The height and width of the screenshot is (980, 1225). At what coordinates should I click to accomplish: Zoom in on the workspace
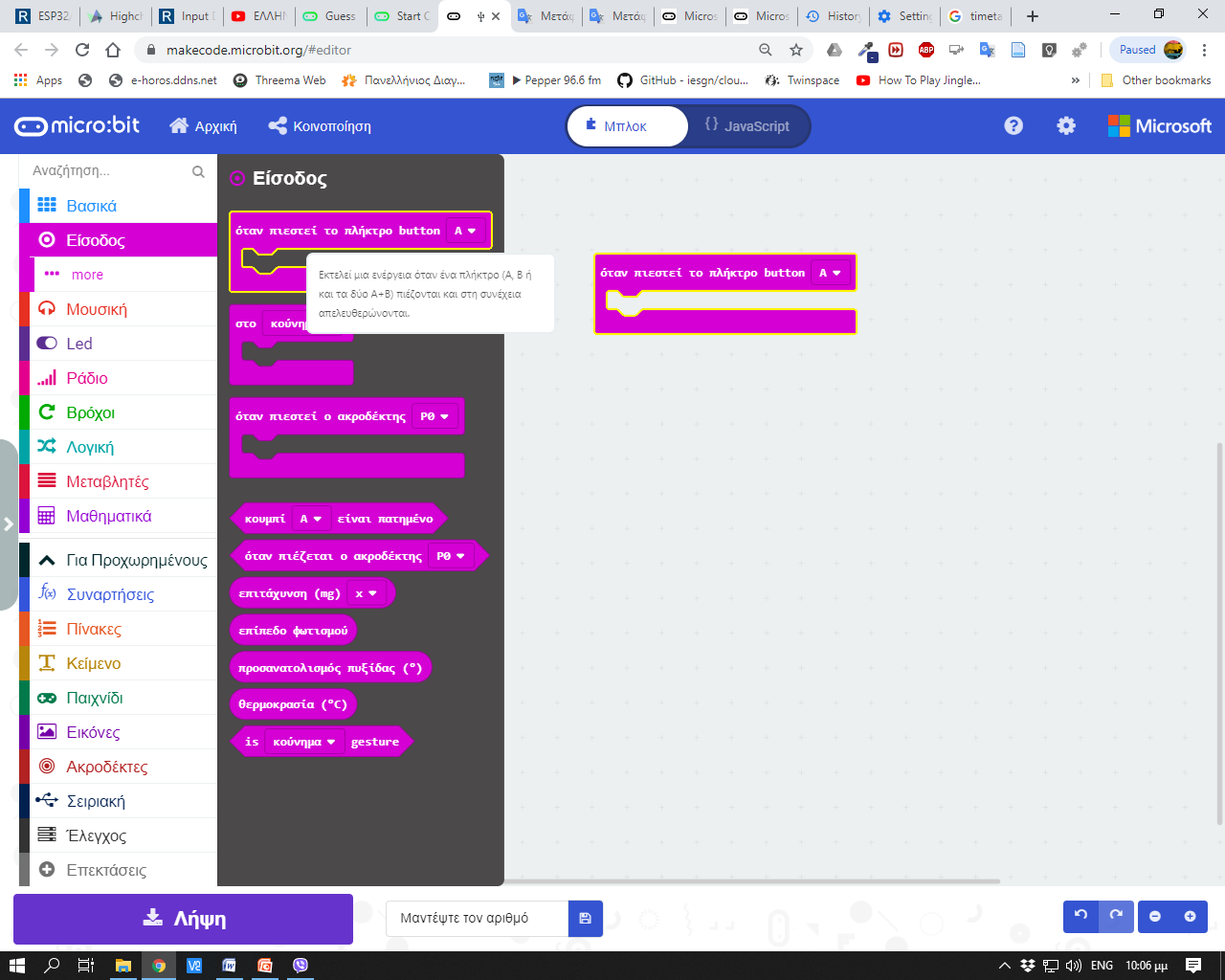[x=1191, y=916]
